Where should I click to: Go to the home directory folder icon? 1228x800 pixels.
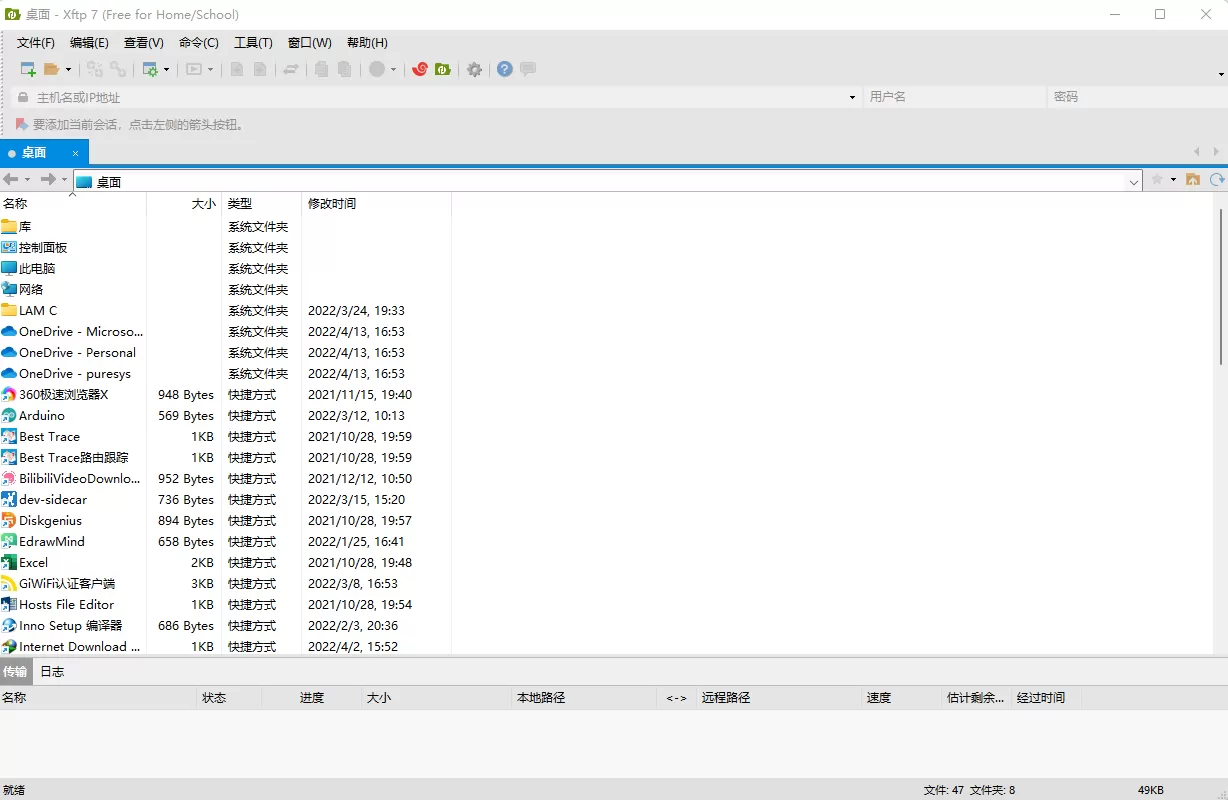1193,180
